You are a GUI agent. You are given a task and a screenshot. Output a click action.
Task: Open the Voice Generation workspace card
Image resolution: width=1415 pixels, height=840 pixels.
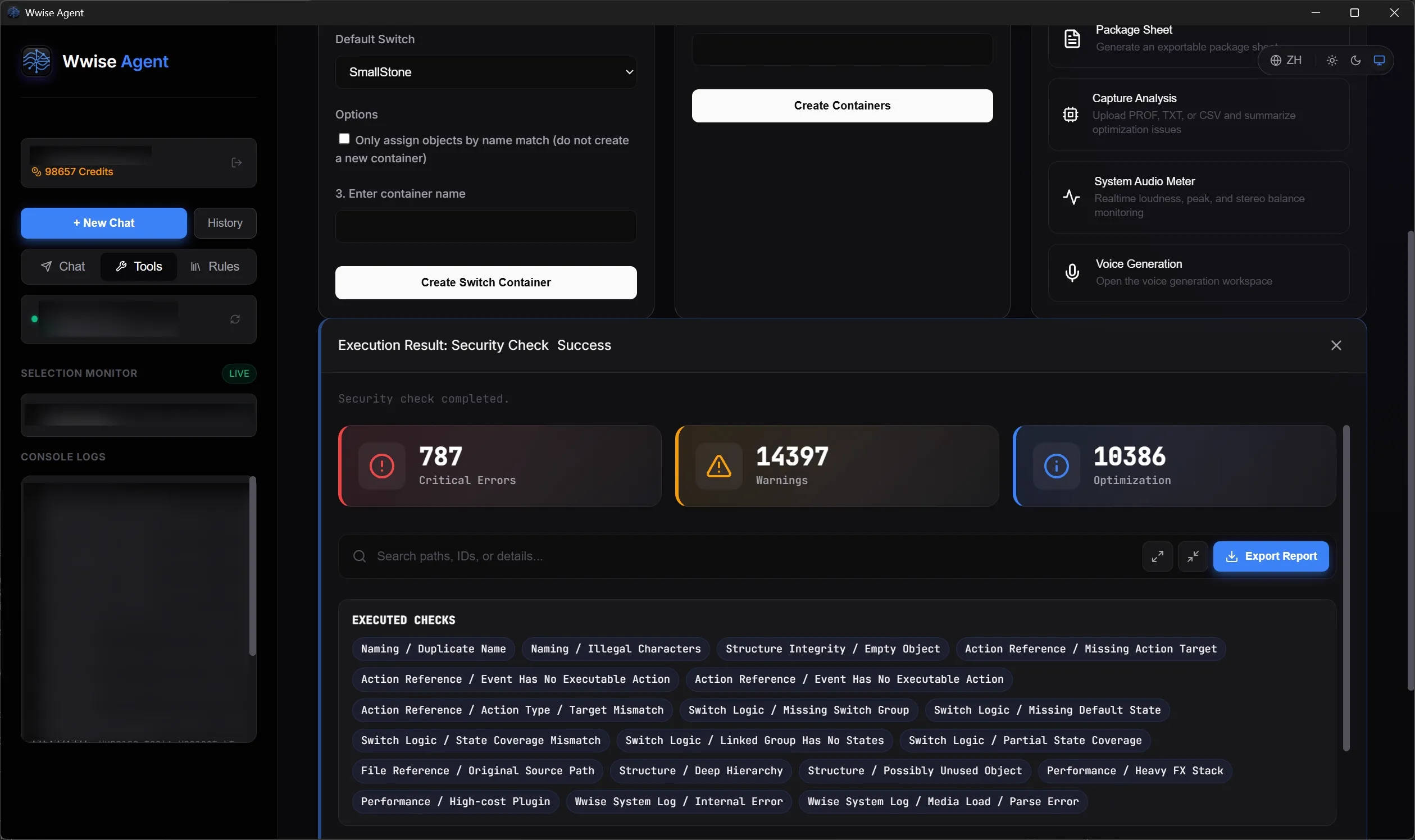pos(1198,273)
